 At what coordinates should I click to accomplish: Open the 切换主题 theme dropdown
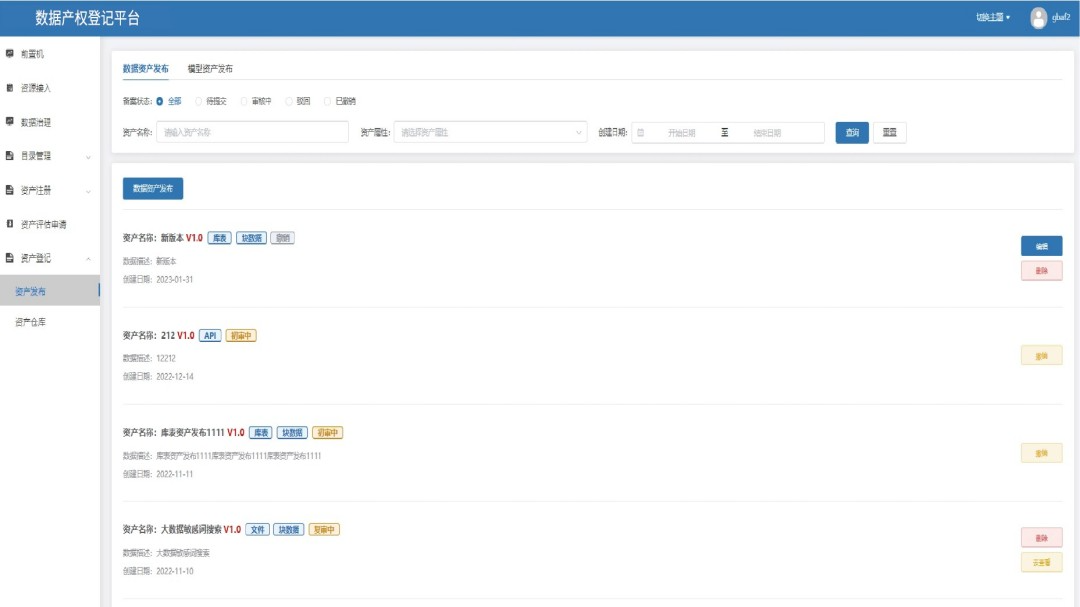(x=992, y=18)
